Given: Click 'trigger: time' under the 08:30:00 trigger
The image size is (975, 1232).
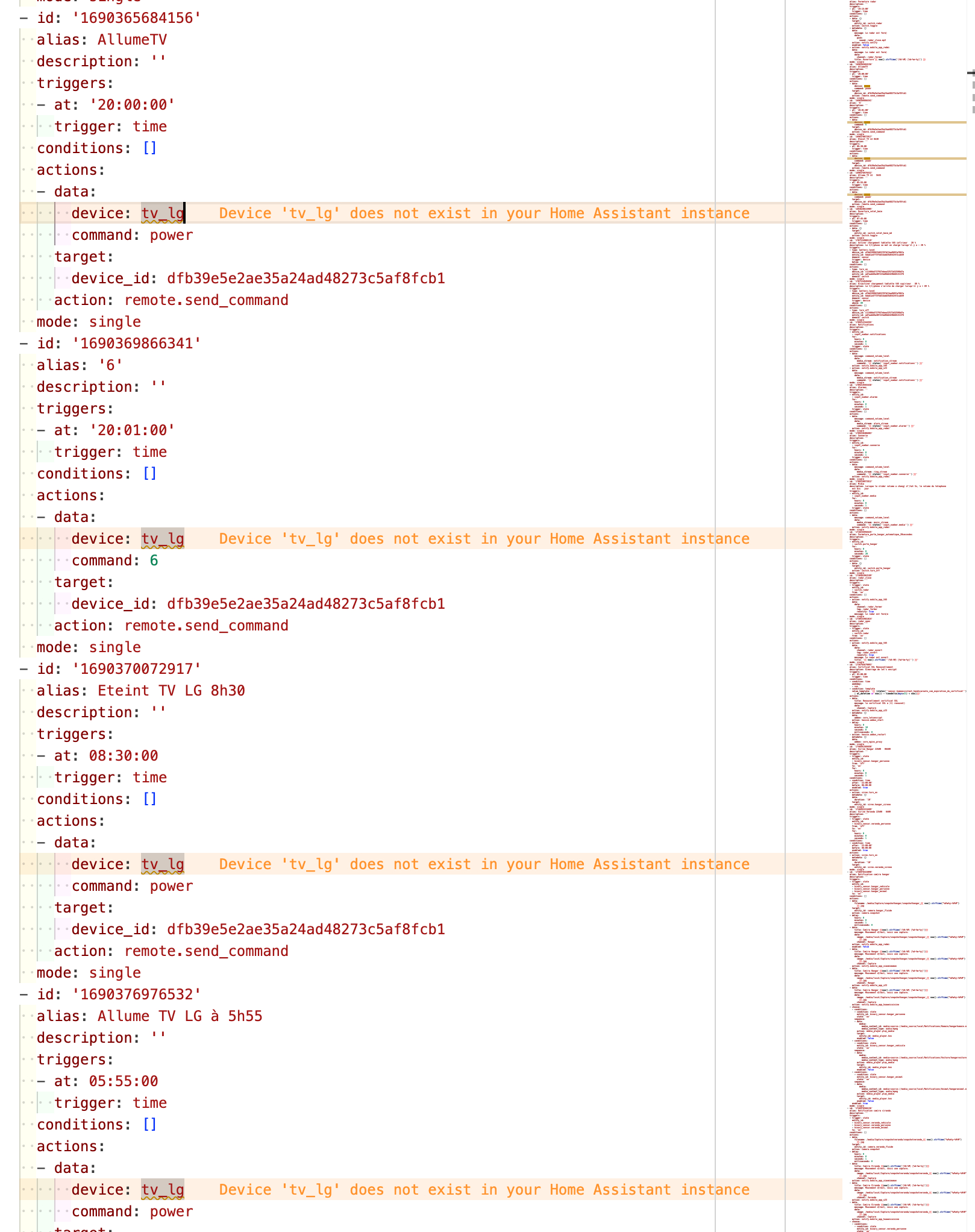Looking at the screenshot, I should tap(110, 778).
